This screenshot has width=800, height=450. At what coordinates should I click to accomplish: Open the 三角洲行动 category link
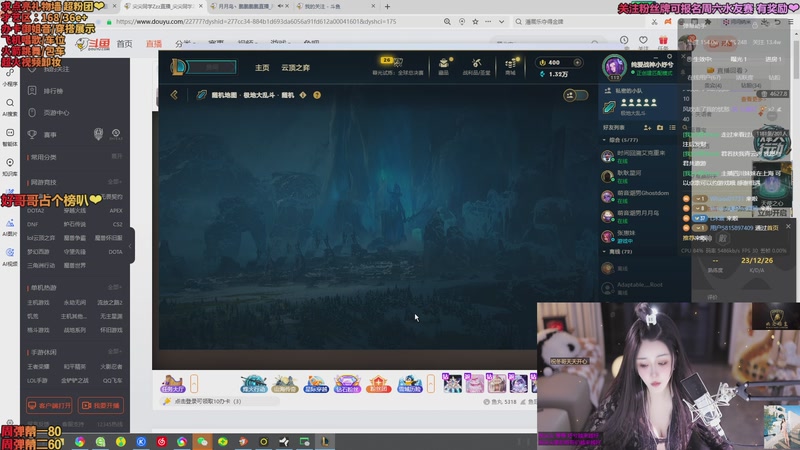pos(41,265)
